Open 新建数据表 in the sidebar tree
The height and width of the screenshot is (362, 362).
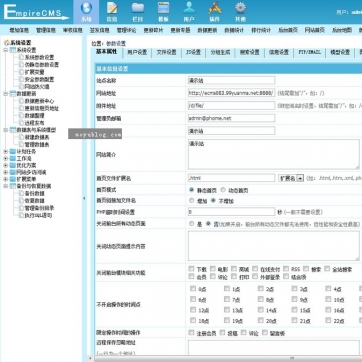(37, 137)
